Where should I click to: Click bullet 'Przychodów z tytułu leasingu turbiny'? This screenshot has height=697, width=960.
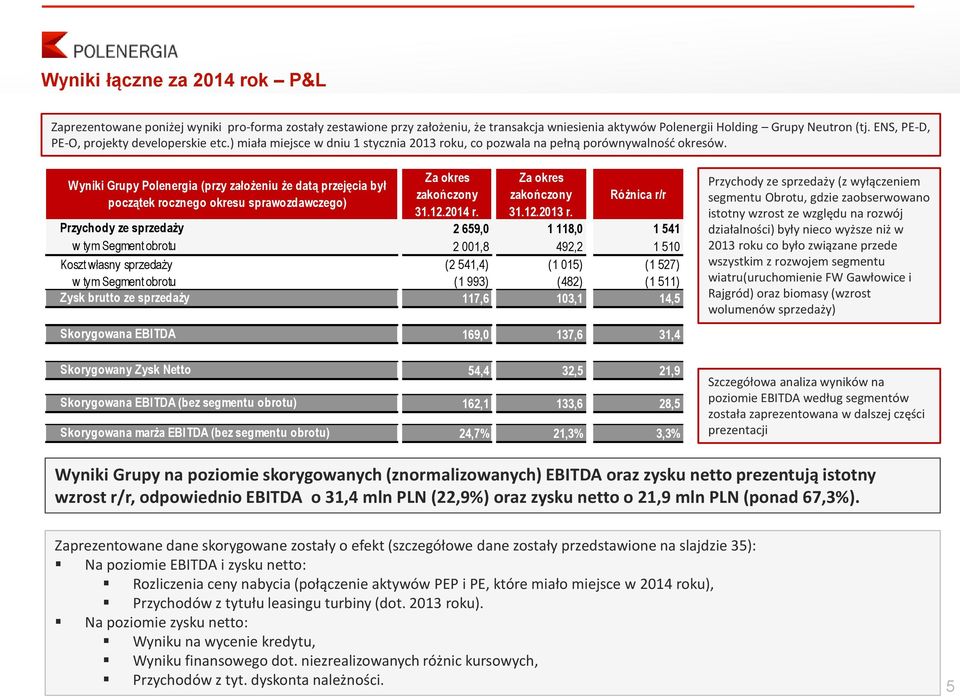pos(308,603)
